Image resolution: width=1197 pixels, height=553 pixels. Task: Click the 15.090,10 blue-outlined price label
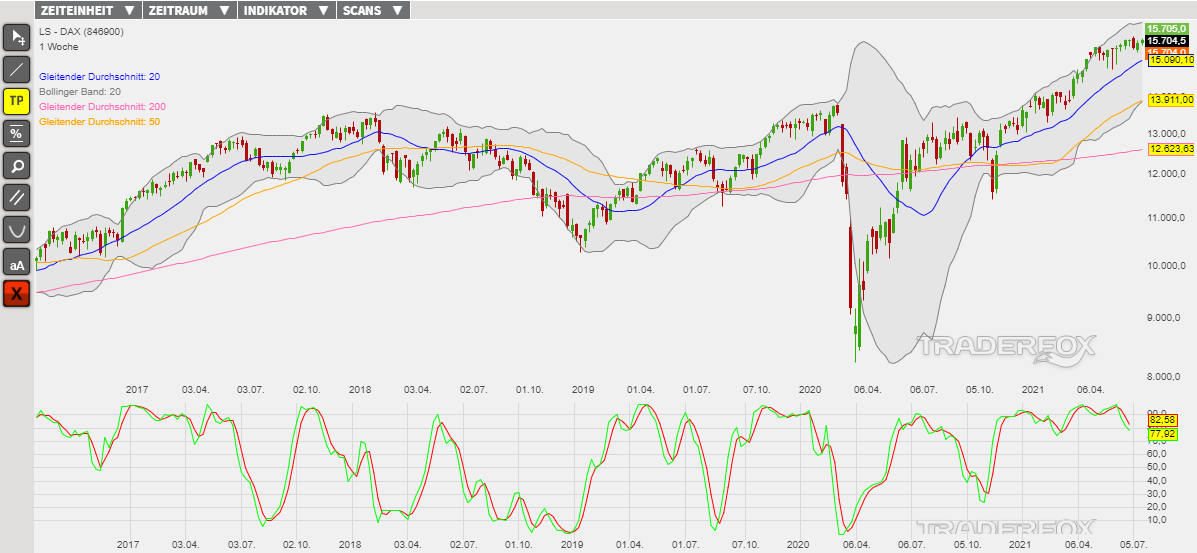[1171, 61]
